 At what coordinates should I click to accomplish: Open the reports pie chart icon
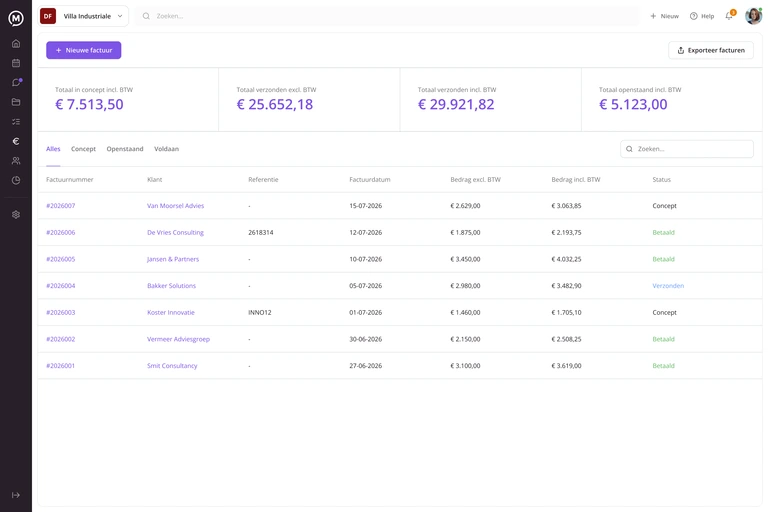(16, 180)
